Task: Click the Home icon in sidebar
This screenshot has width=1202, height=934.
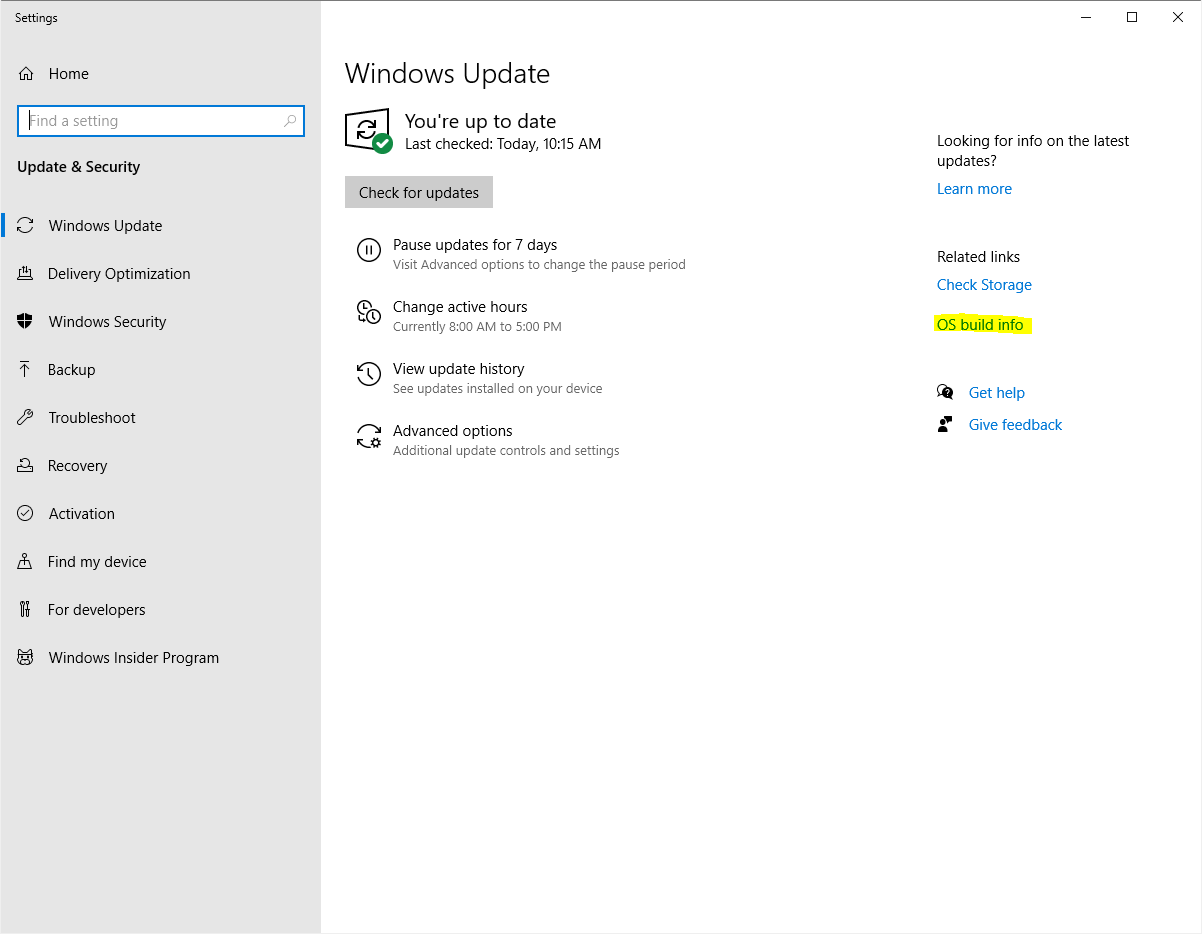Action: point(26,74)
